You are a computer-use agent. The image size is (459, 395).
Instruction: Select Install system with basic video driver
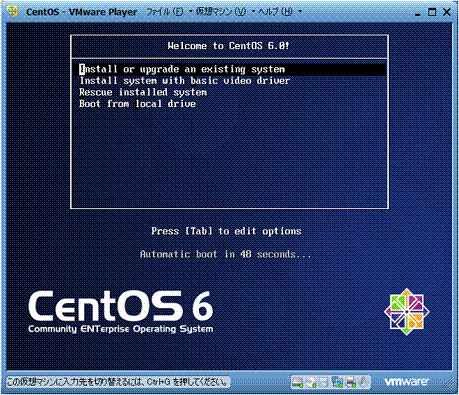tap(184, 81)
